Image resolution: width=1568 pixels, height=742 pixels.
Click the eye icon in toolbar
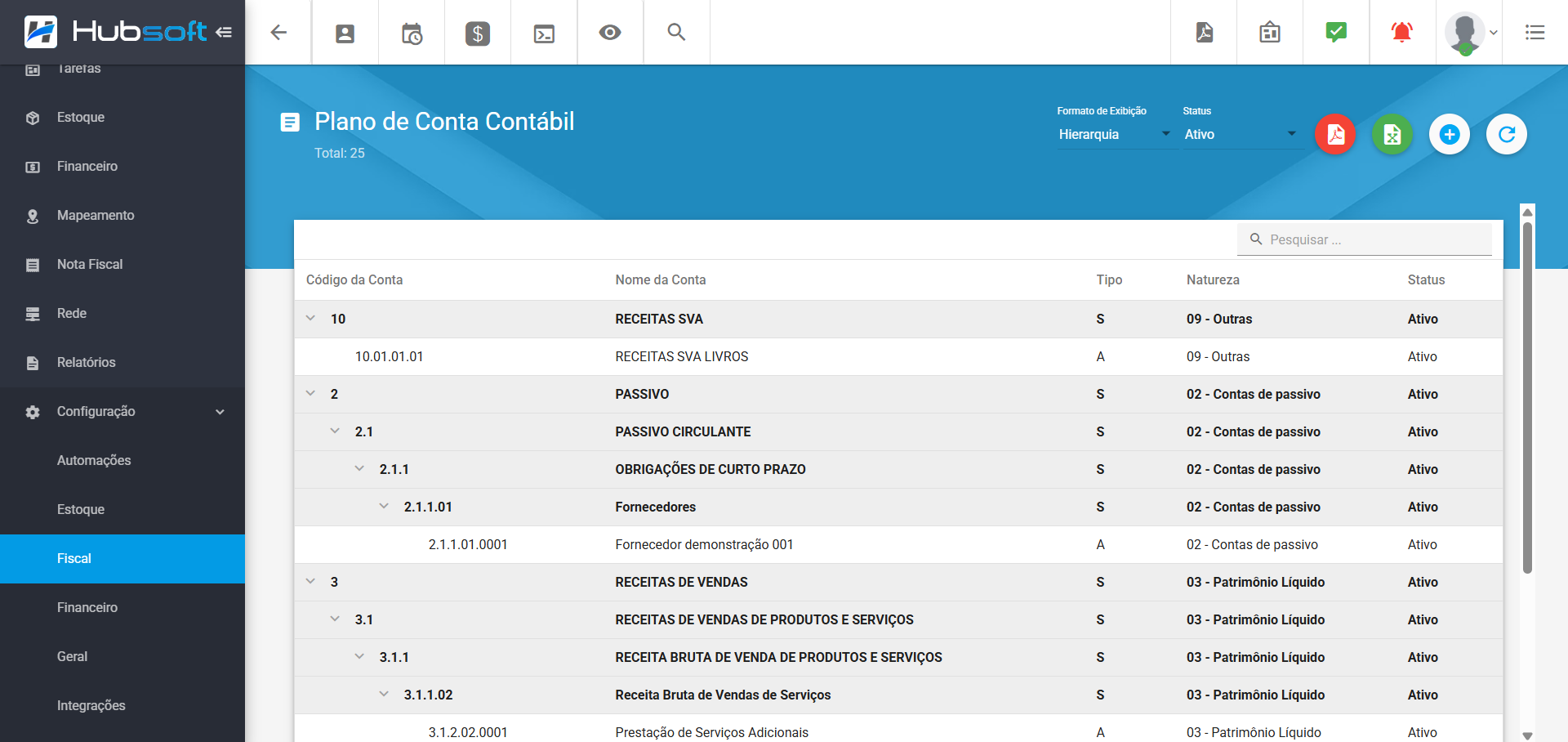[610, 33]
